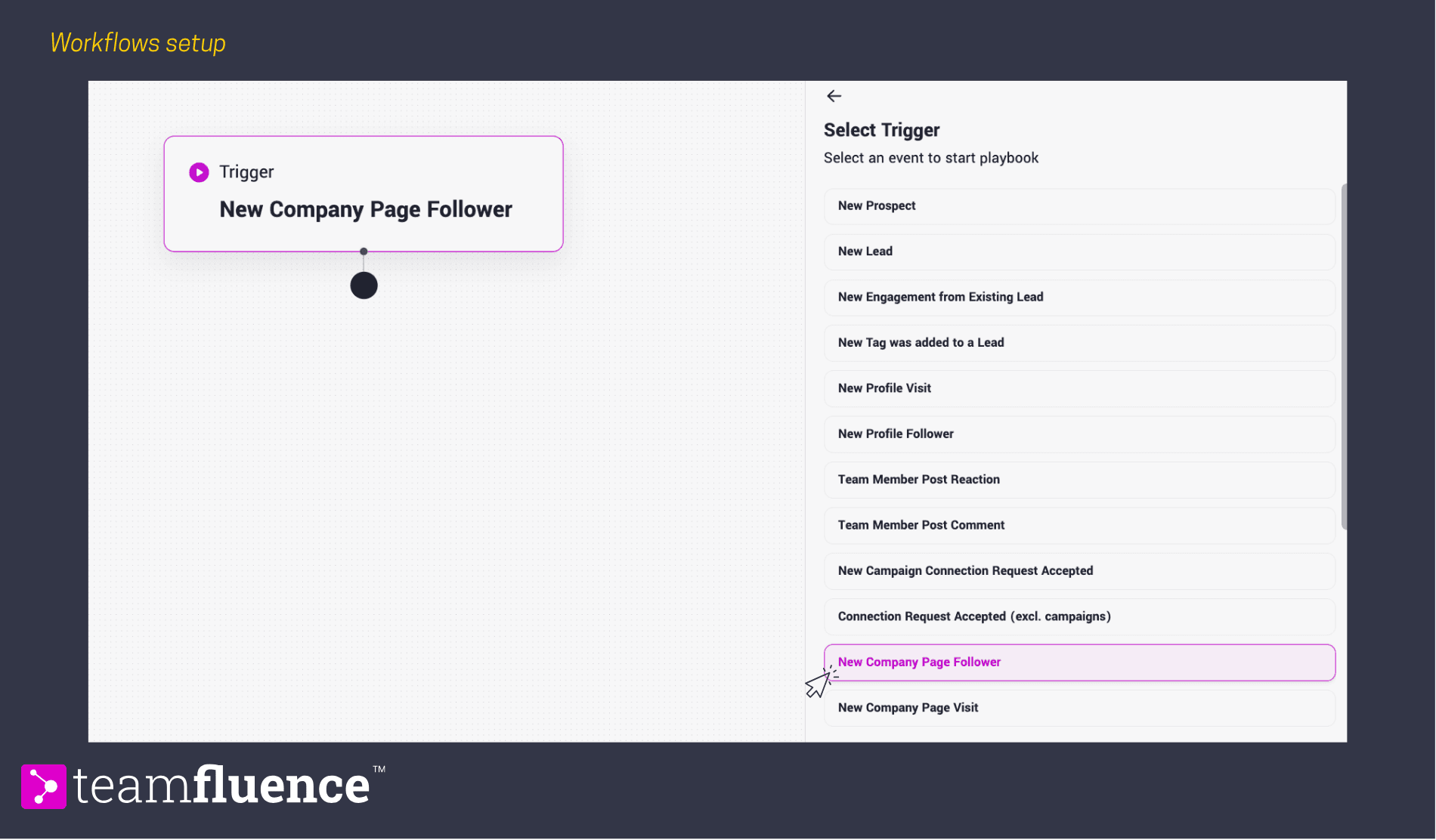Viewport: 1436px width, 840px height.
Task: Select Connection Request Accepted (excl. campaigns)
Action: (1079, 616)
